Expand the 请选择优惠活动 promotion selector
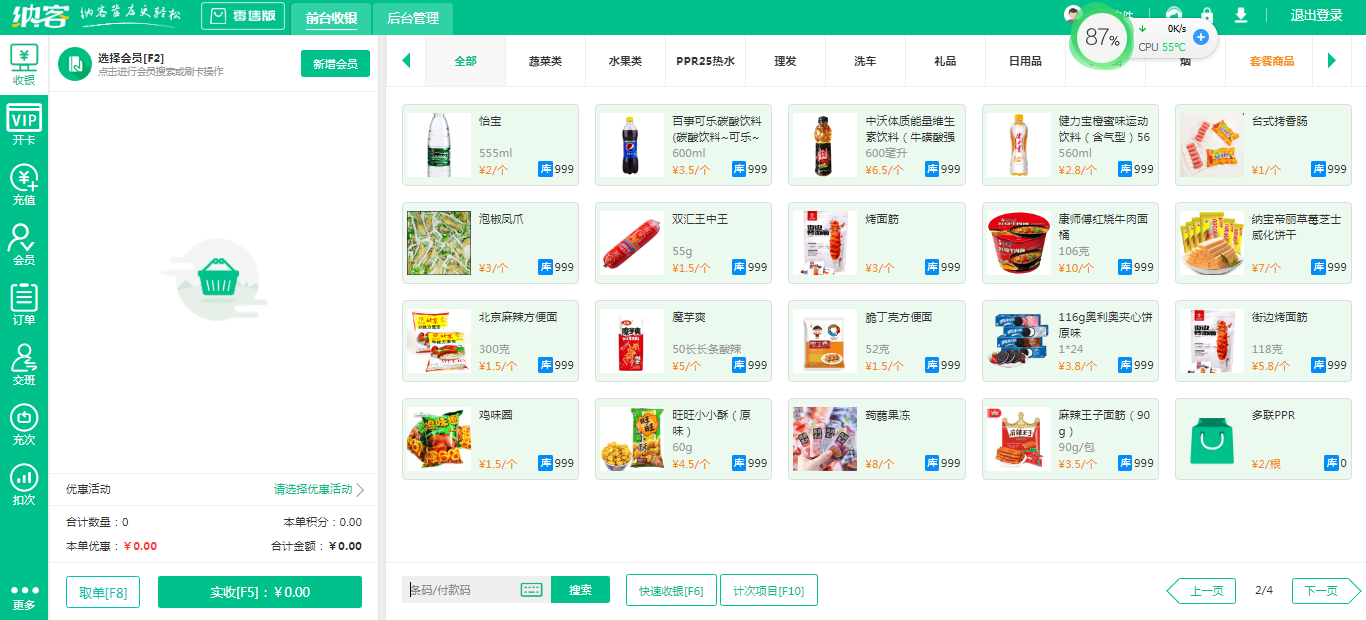 point(318,490)
